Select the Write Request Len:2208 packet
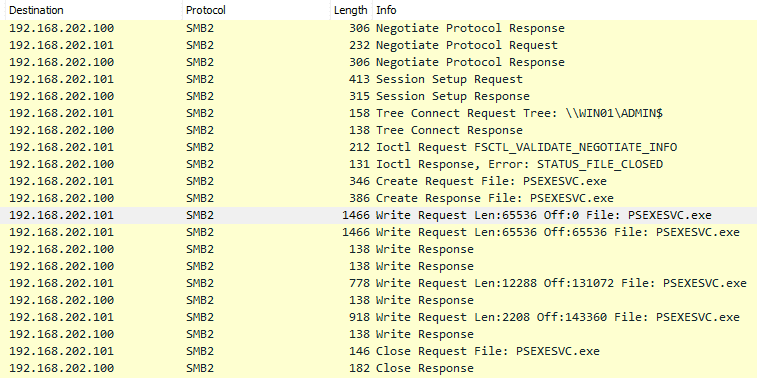 [378, 317]
